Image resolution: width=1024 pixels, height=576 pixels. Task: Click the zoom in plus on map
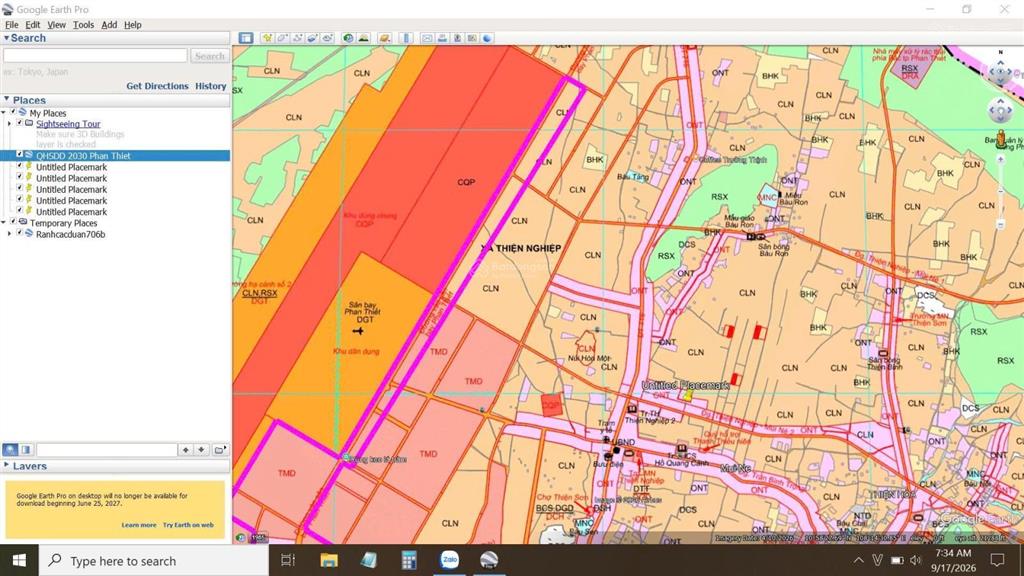point(1000,159)
